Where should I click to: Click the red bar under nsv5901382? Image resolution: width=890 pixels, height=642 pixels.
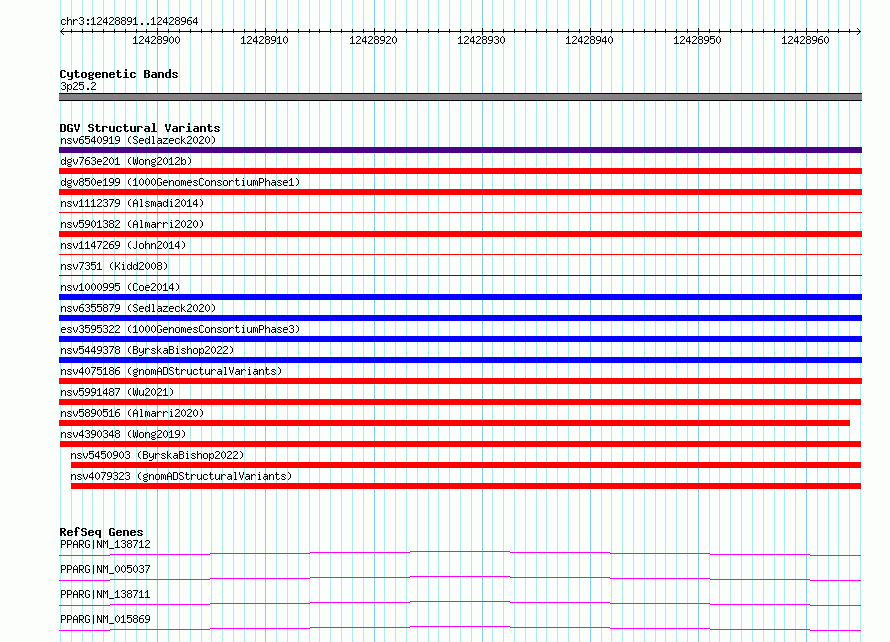click(x=460, y=234)
